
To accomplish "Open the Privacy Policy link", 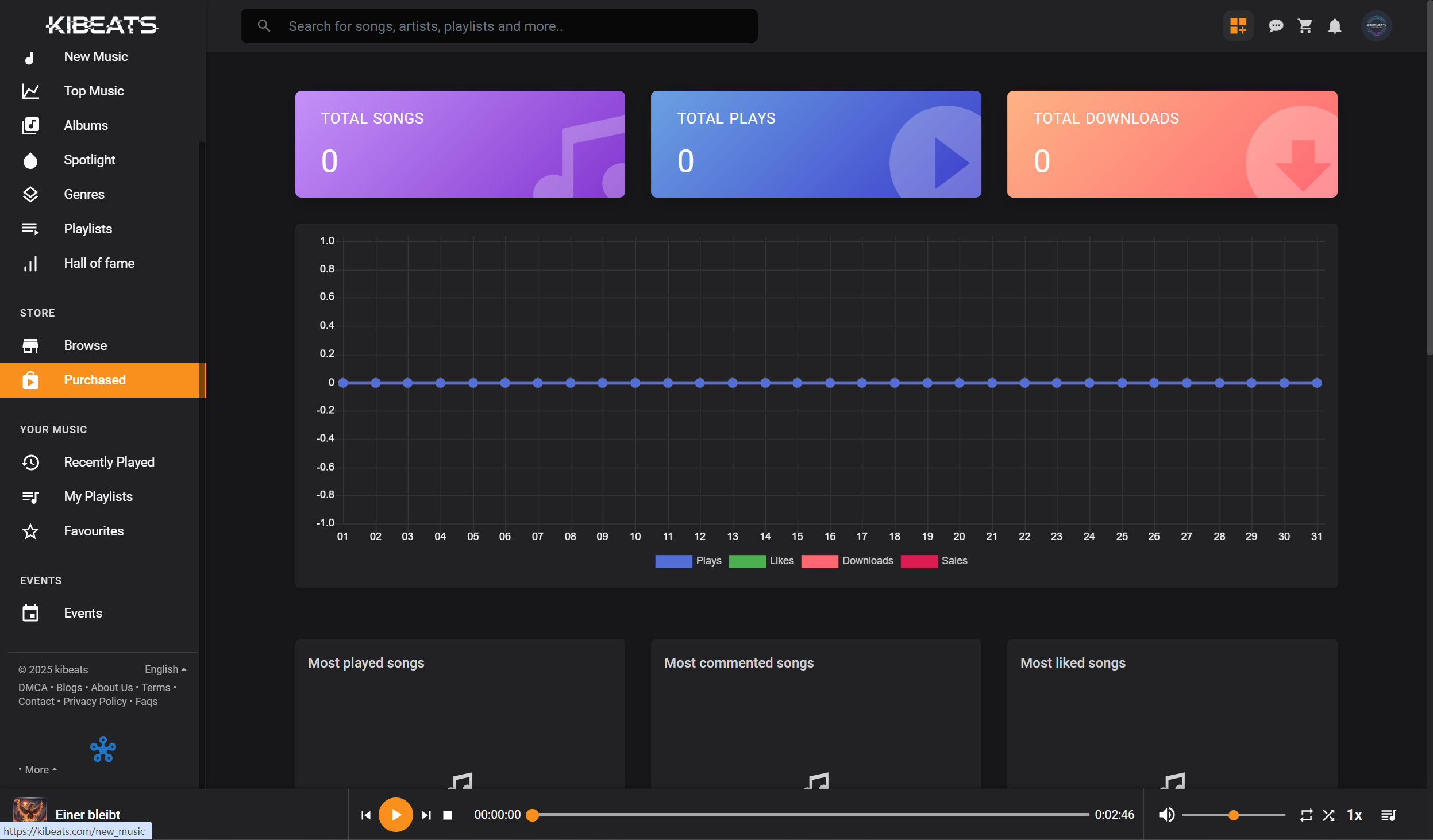I will [x=95, y=701].
